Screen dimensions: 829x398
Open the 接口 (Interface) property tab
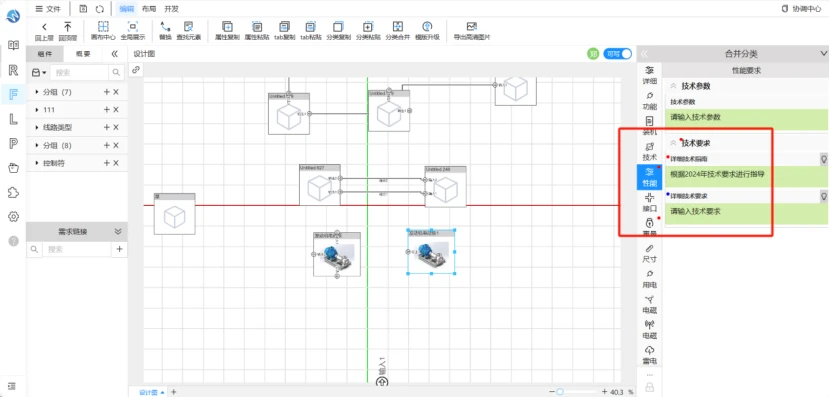649,203
